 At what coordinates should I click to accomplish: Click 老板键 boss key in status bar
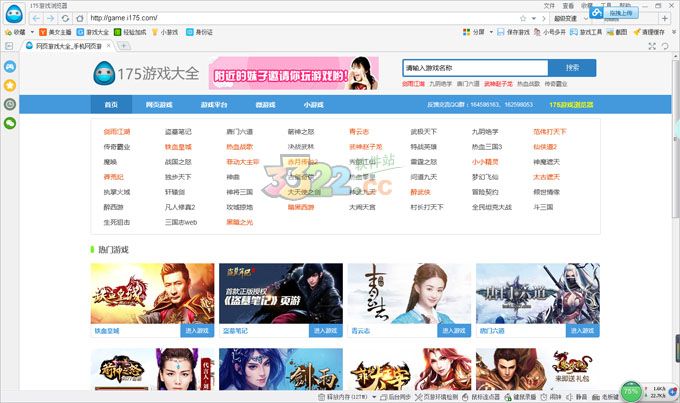[605, 397]
